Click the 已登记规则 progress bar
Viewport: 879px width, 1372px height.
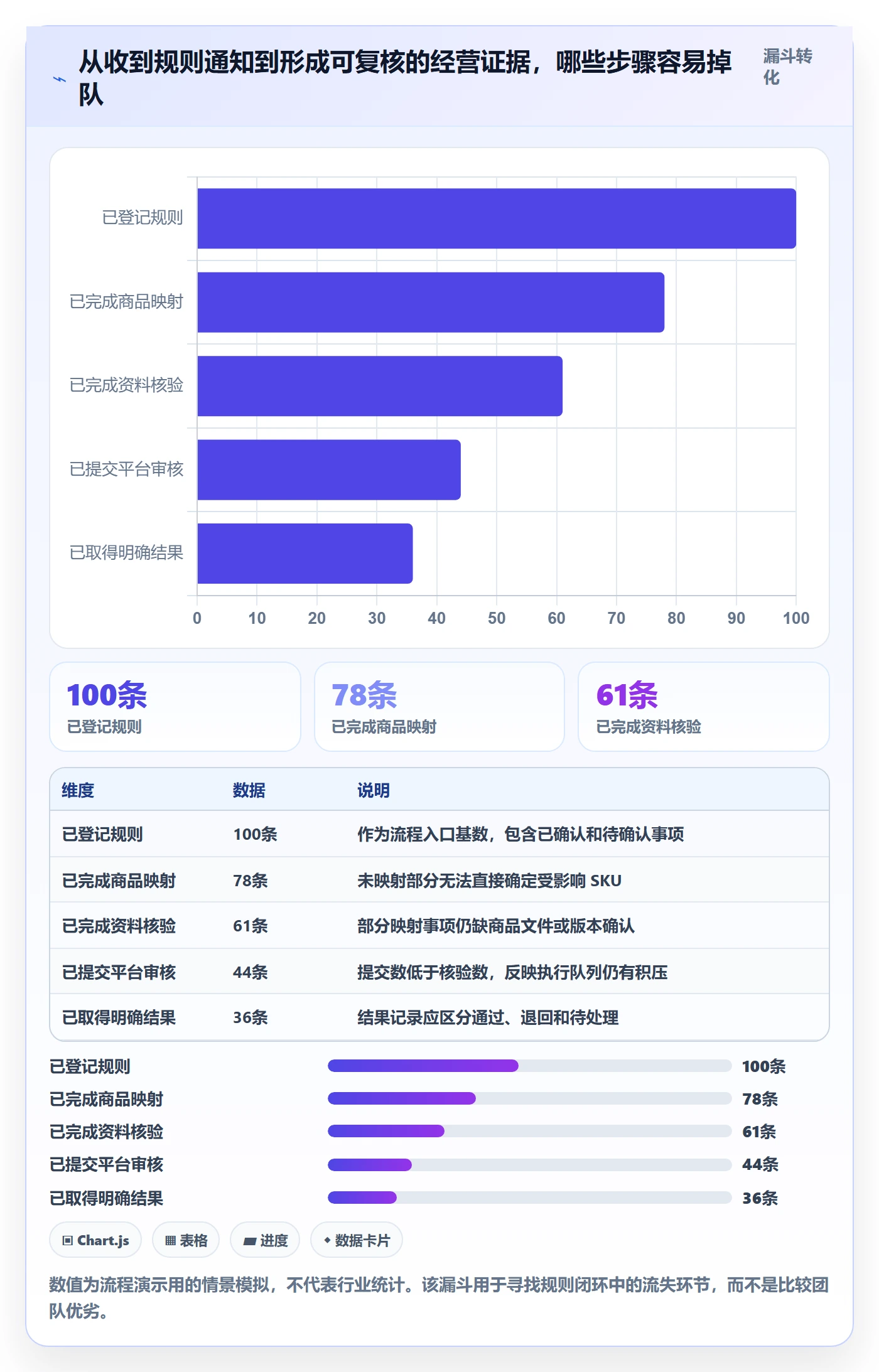(529, 1066)
